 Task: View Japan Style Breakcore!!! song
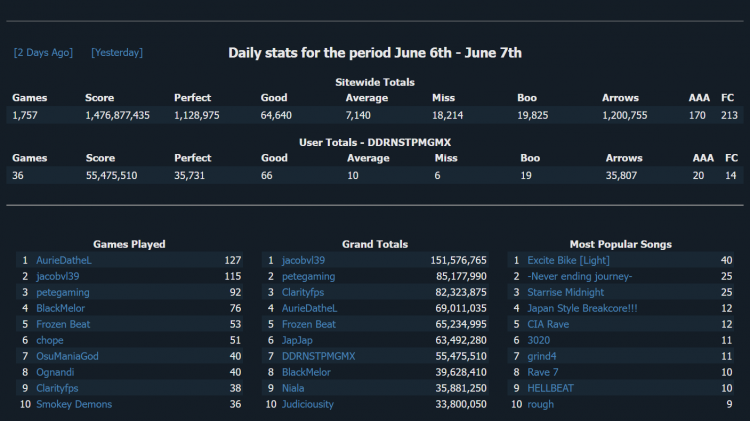click(x=582, y=308)
